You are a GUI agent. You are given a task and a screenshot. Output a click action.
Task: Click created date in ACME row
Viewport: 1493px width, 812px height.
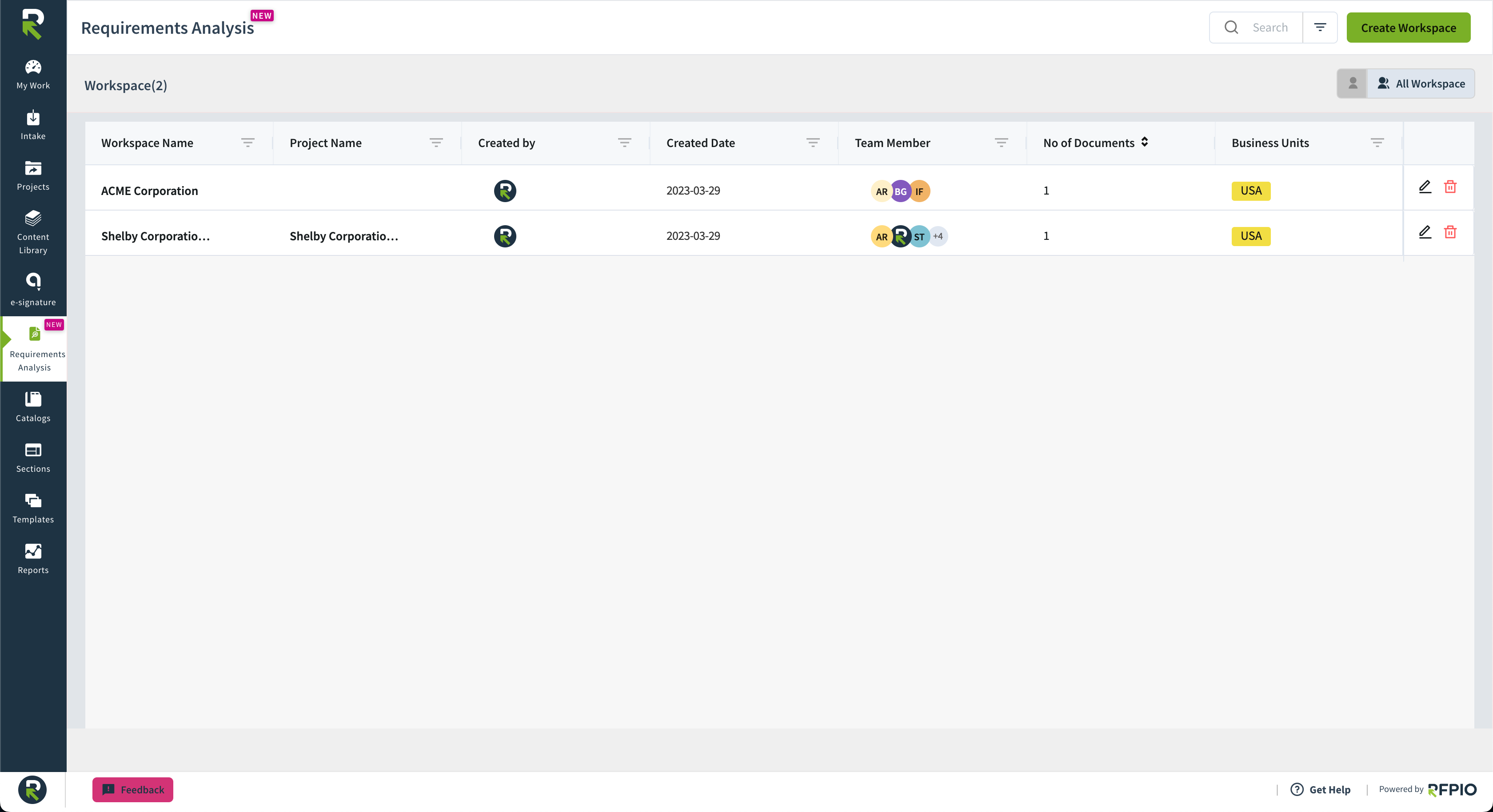(x=693, y=191)
